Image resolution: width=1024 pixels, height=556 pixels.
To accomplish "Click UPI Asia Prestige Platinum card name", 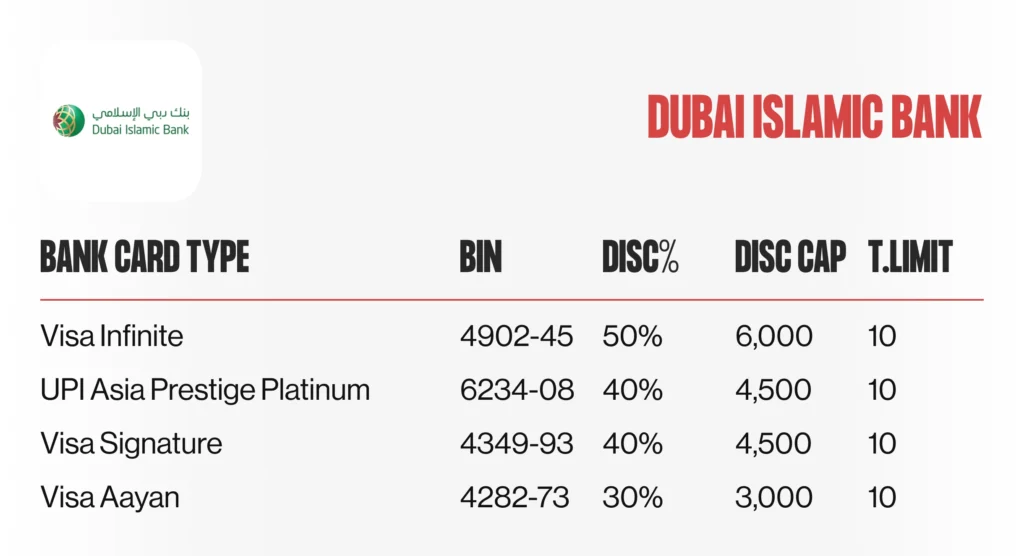I will click(205, 389).
